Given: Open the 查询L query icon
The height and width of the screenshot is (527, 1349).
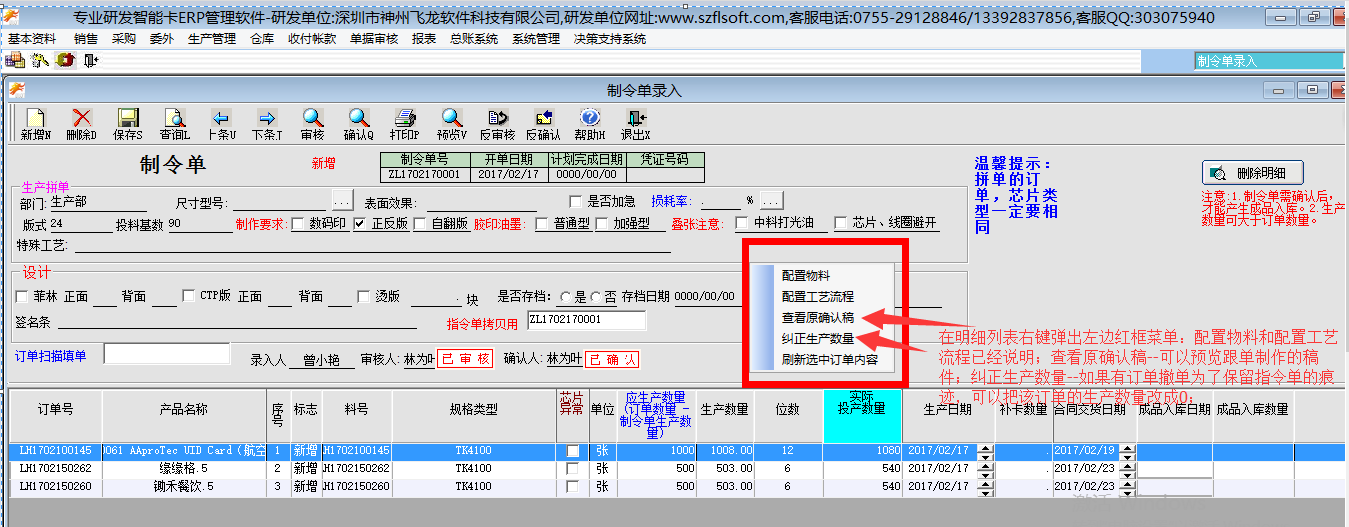Looking at the screenshot, I should tap(174, 118).
